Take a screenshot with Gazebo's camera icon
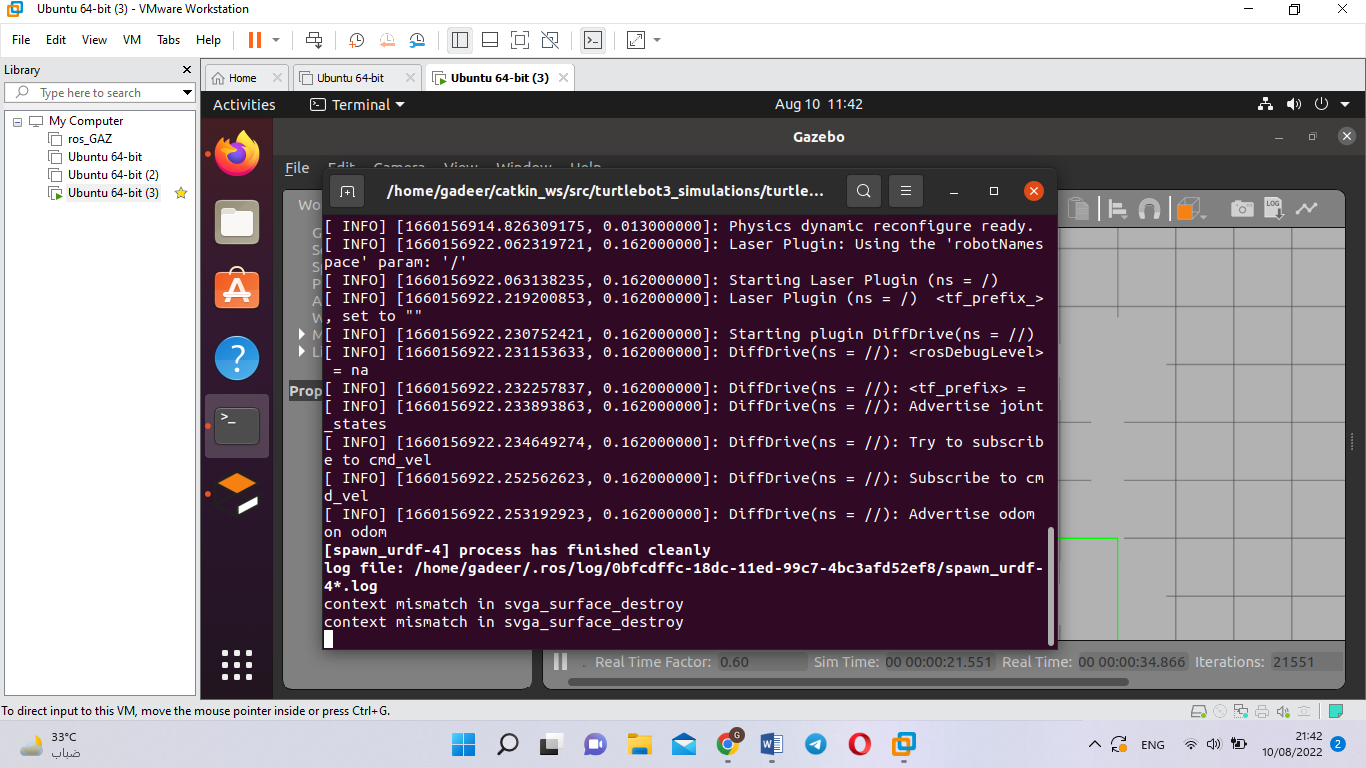Viewport: 1366px width, 768px height. point(1242,207)
